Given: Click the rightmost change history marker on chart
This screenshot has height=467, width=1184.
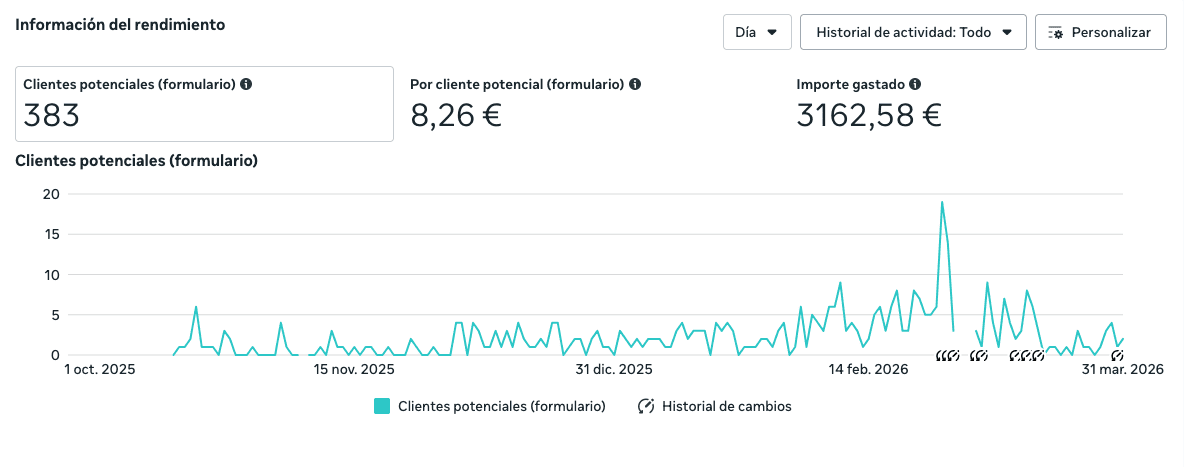Looking at the screenshot, I should tap(1117, 356).
